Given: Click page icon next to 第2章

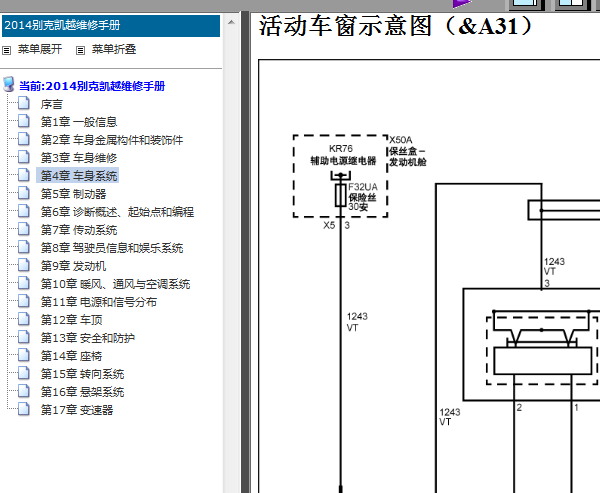Looking at the screenshot, I should pyautogui.click(x=24, y=139).
